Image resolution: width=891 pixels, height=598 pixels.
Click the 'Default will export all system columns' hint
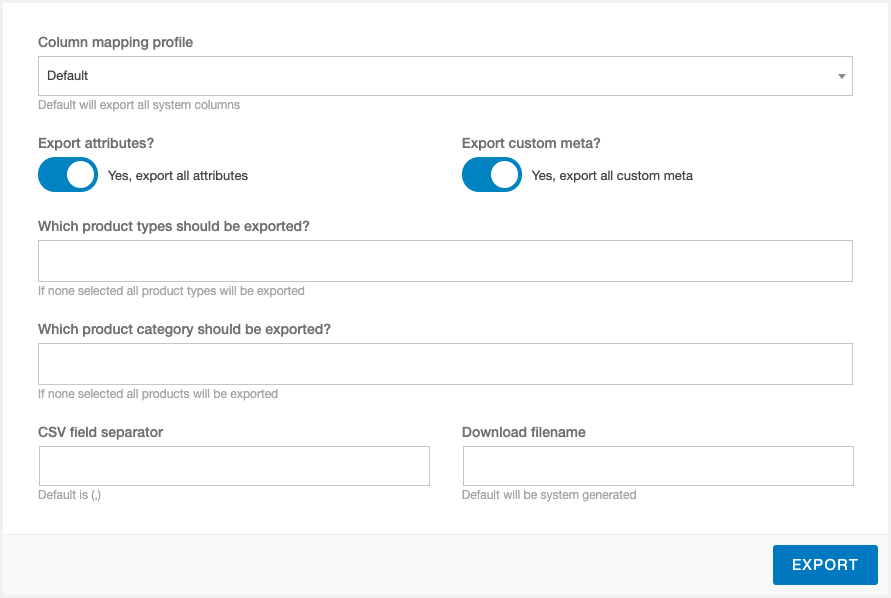click(139, 105)
